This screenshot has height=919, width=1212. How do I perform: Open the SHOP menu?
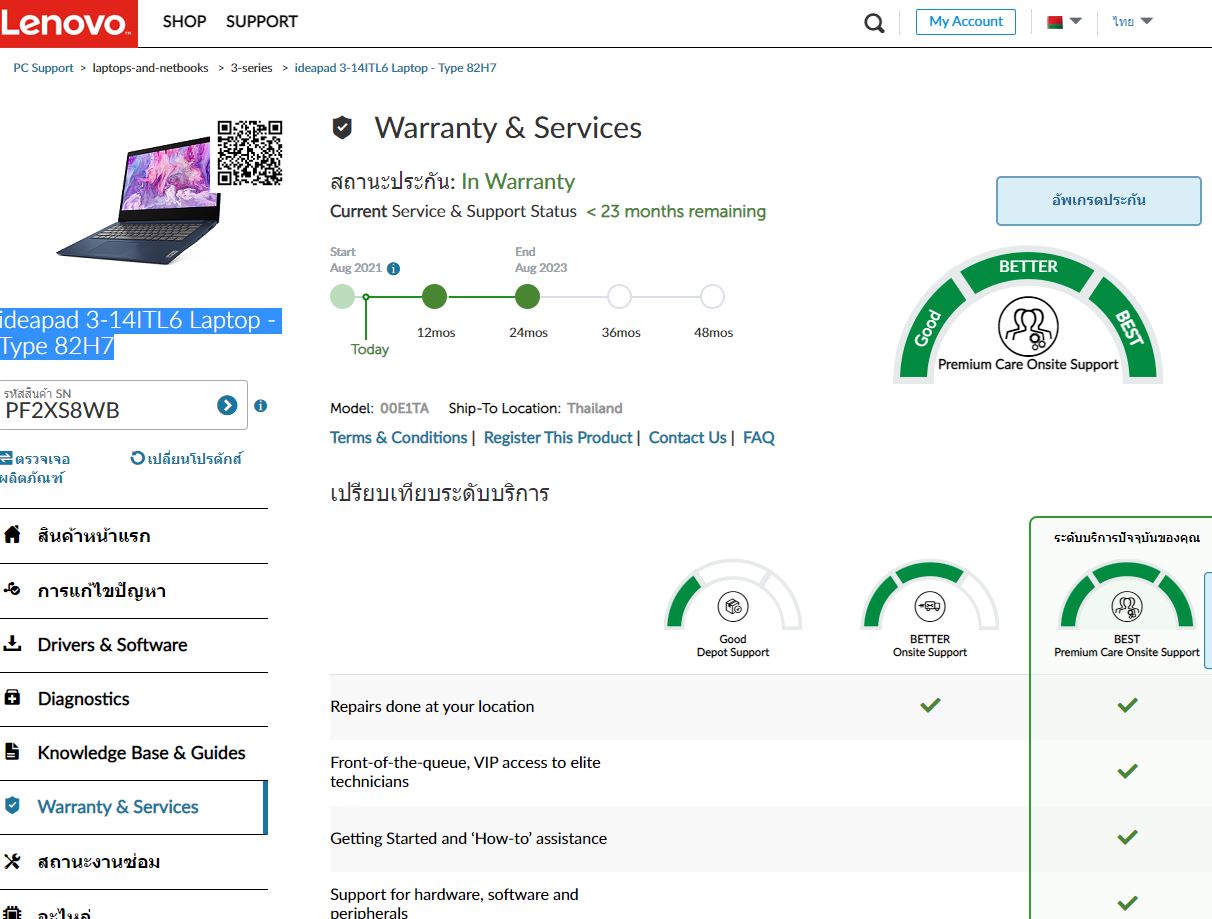(184, 22)
